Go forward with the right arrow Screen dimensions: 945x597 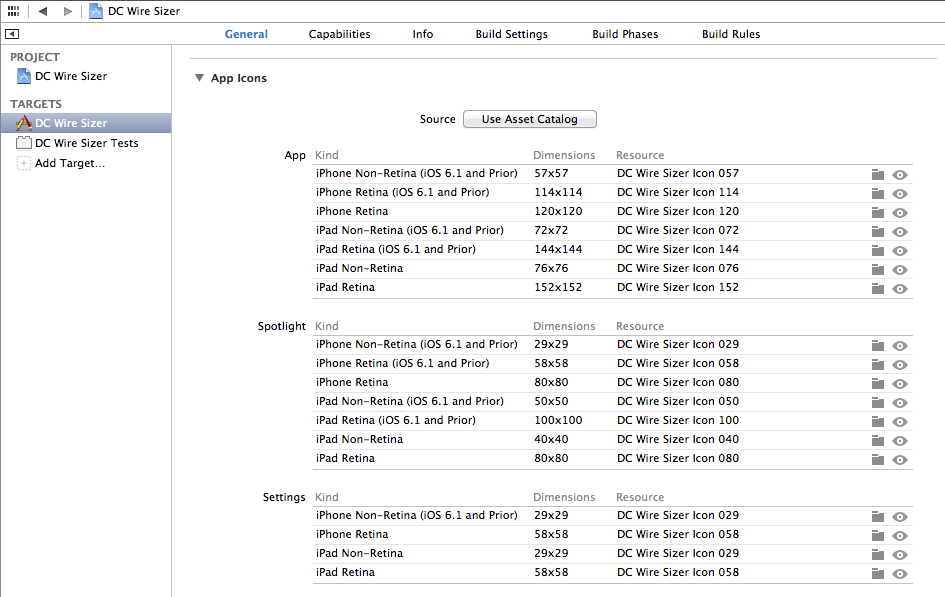(x=67, y=11)
